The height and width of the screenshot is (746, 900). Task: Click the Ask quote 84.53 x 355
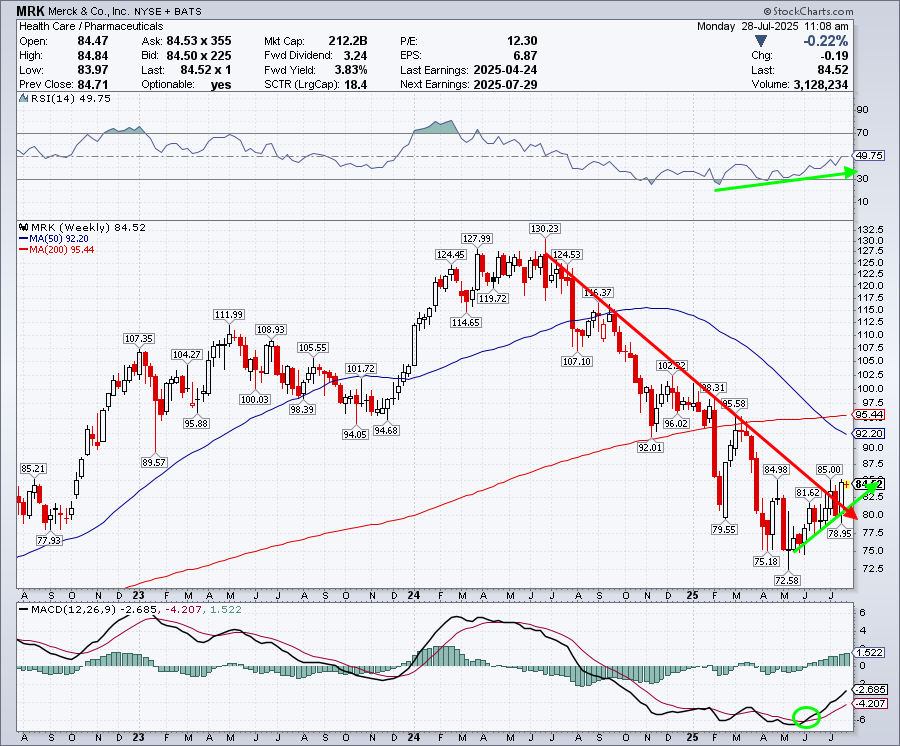coord(199,41)
